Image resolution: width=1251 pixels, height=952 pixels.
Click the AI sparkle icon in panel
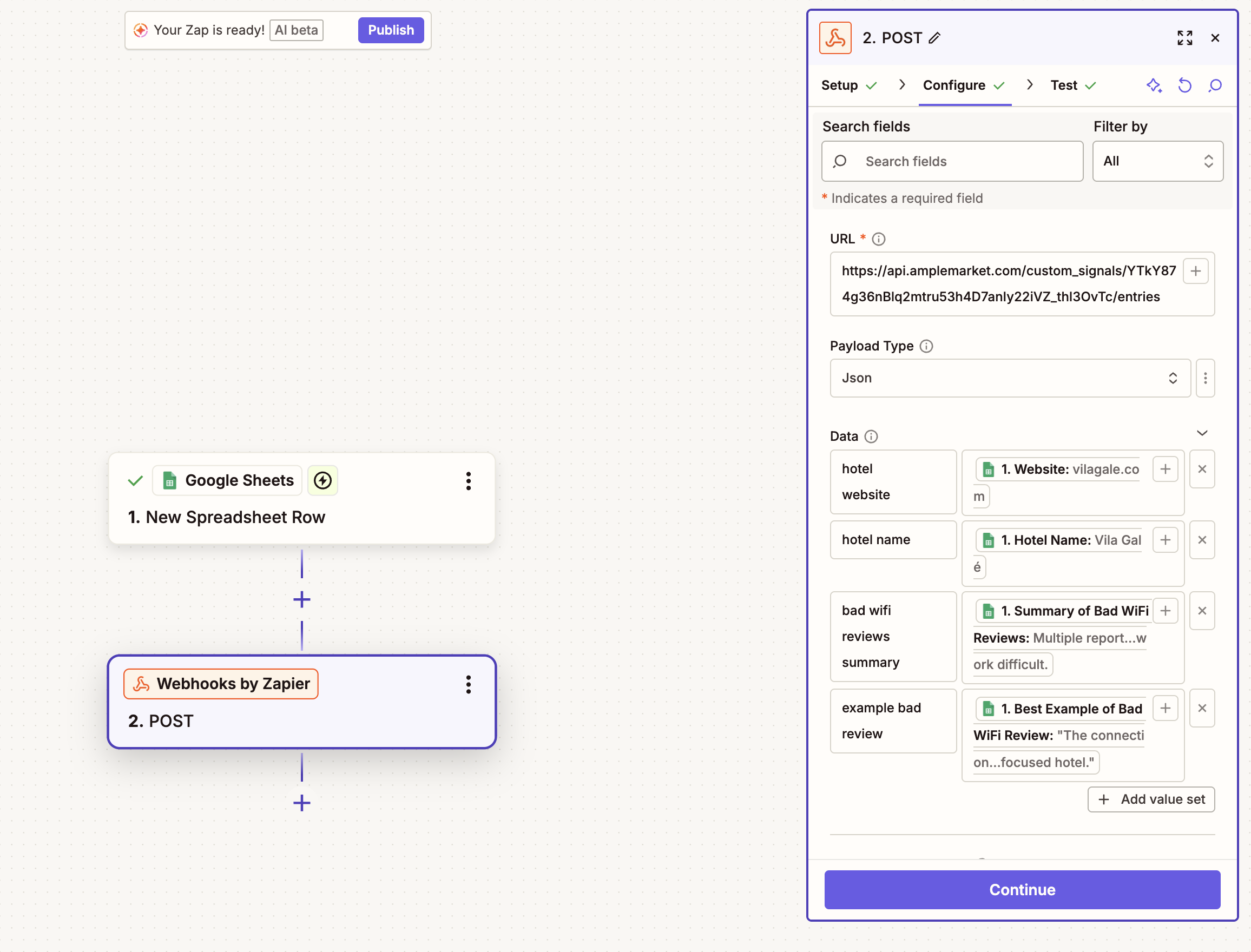(1154, 85)
